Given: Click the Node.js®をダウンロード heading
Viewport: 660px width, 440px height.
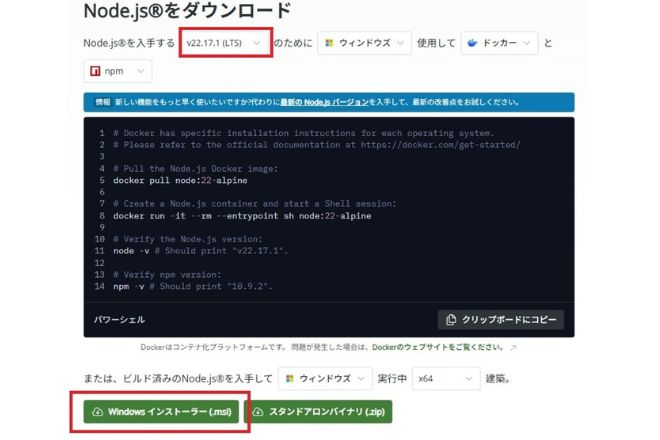Looking at the screenshot, I should coord(187,11).
